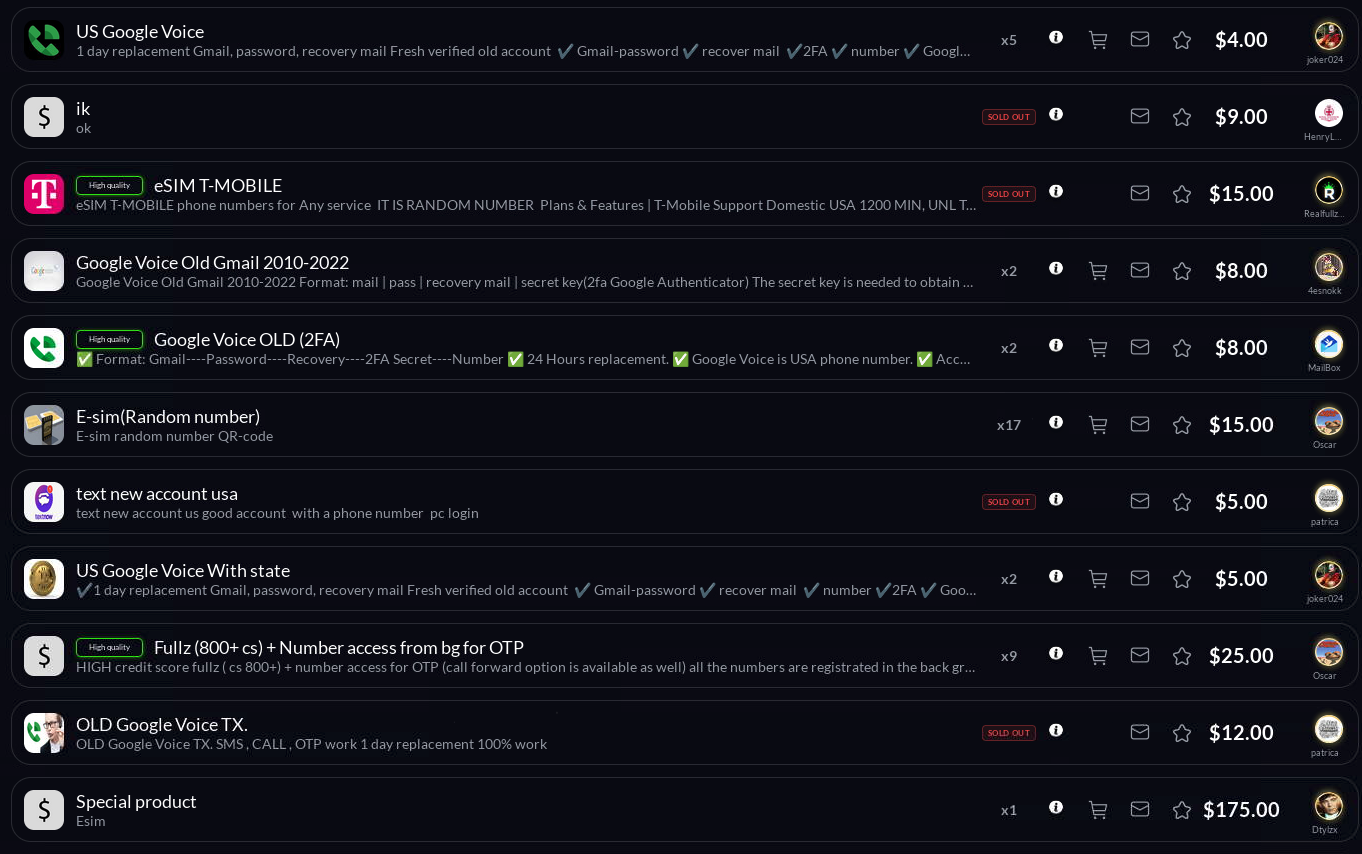Viewport: 1362px width, 854px height.
Task: Show info for E-sim(Random number)
Action: 1056,422
